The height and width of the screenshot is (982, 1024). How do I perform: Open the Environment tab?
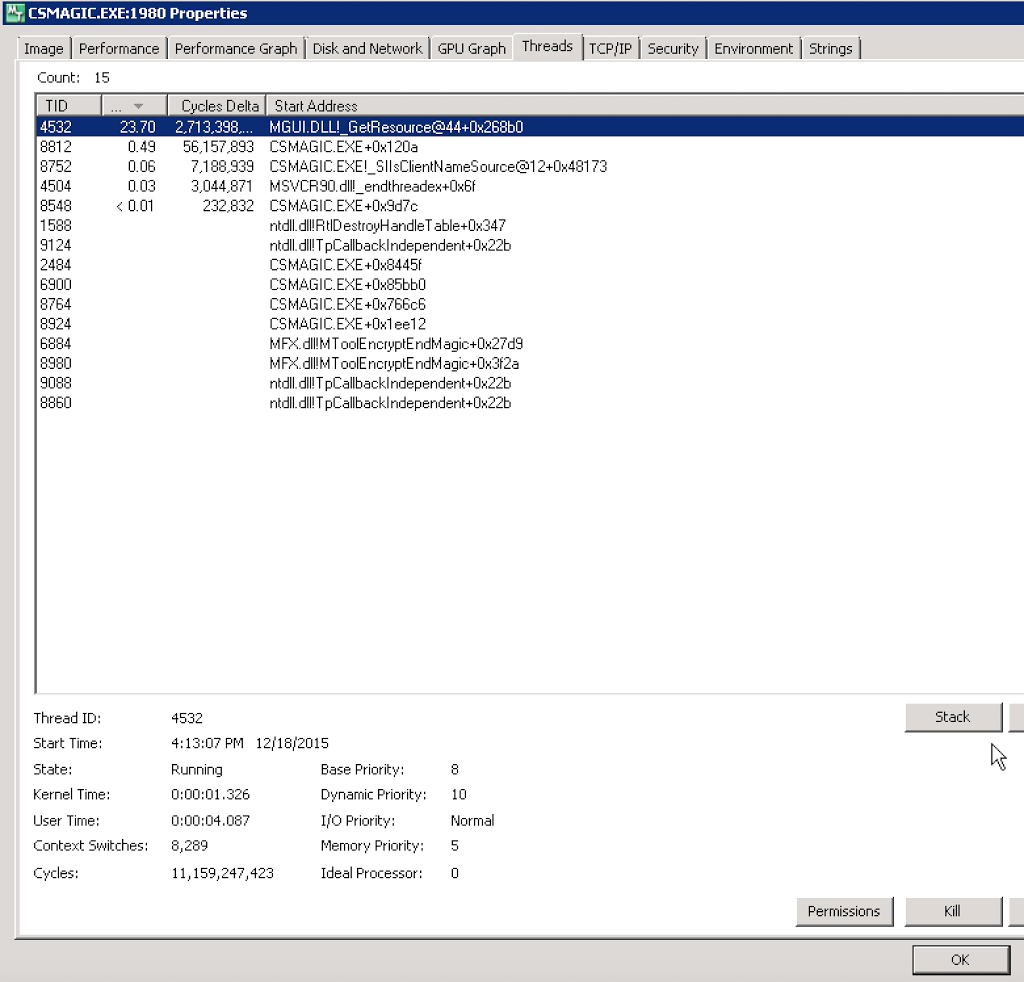pos(753,49)
